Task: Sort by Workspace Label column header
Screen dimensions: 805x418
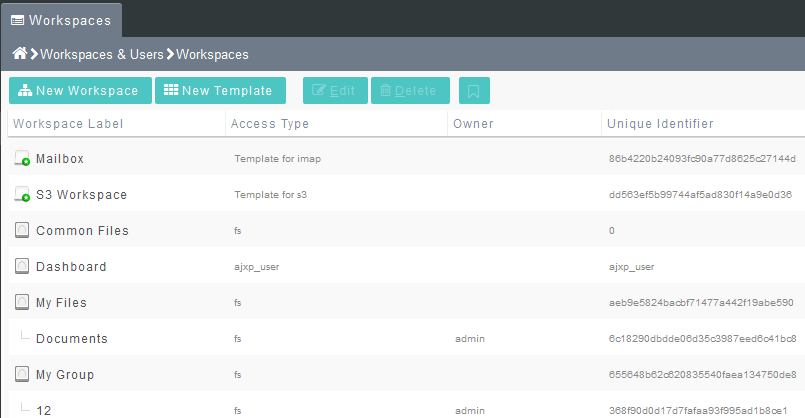Action: (68, 124)
